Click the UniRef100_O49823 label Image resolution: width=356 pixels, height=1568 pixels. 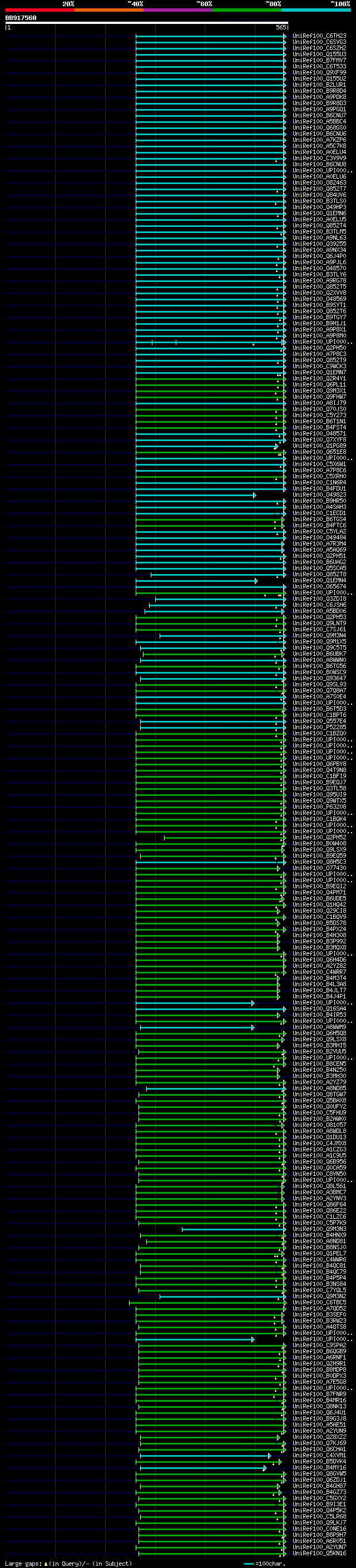pyautogui.click(x=319, y=495)
